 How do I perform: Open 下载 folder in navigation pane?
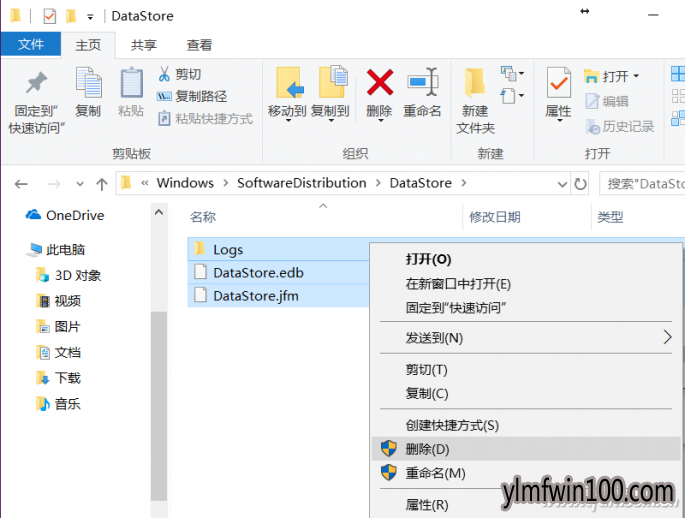[x=58, y=378]
